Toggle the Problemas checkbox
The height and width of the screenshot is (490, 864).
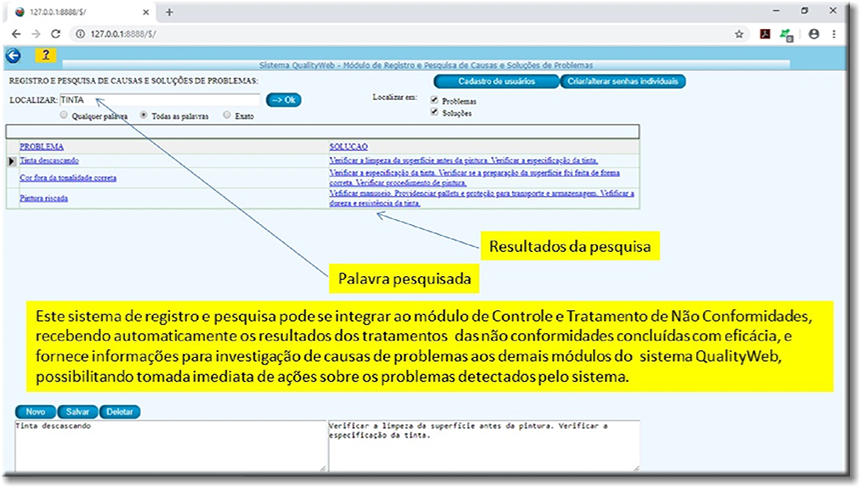(434, 100)
